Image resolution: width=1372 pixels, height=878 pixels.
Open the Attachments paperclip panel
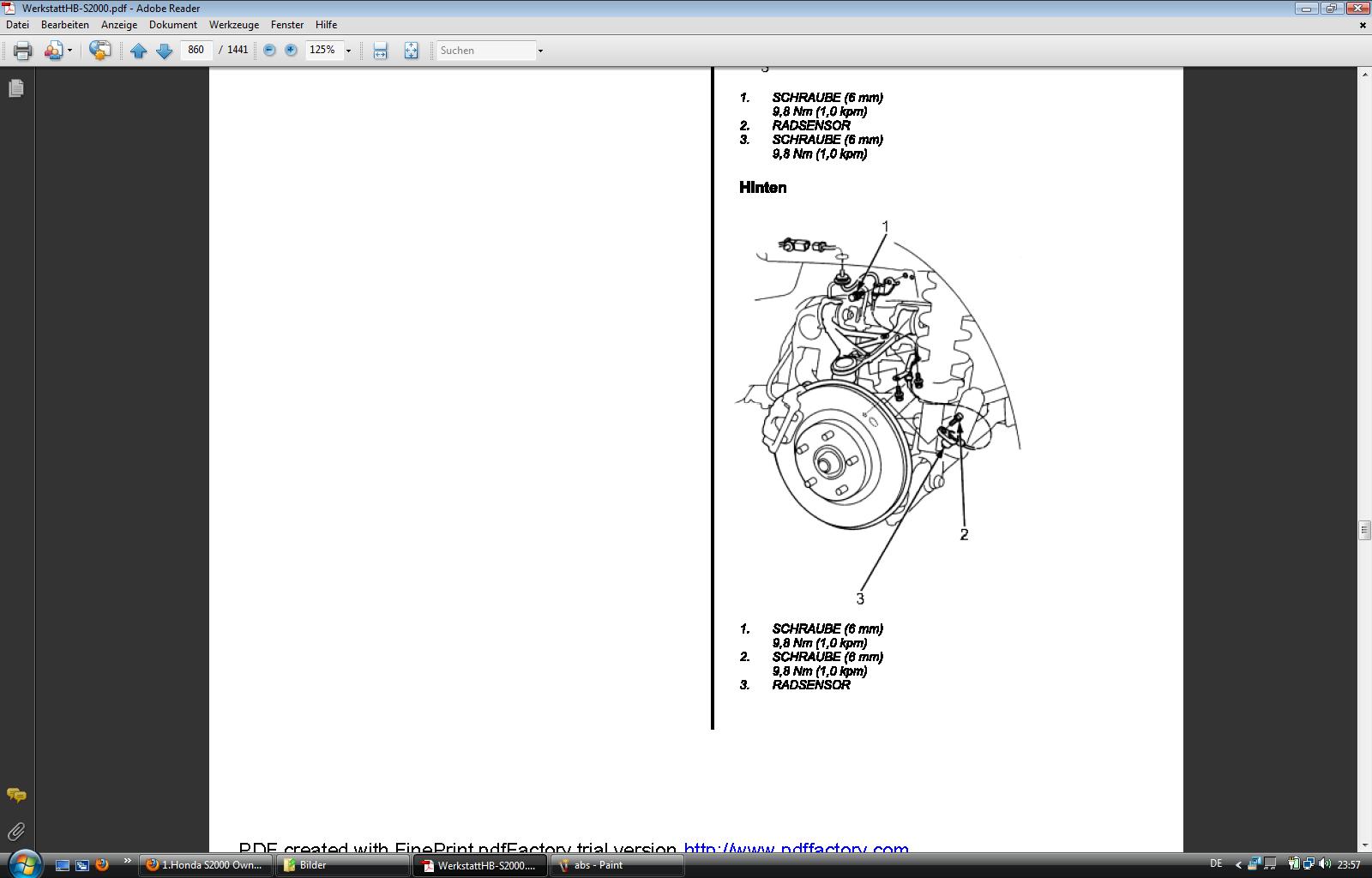(x=16, y=831)
